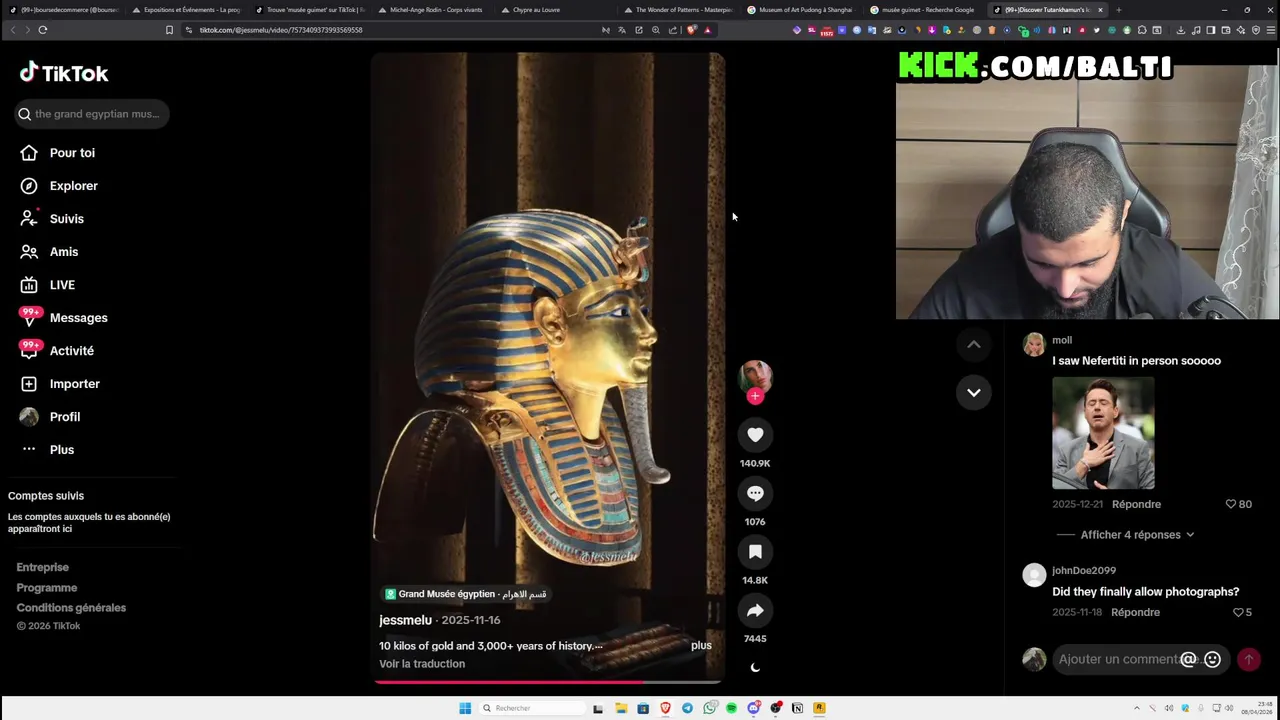Like johnDoe2099's comment heart

(x=1237, y=612)
